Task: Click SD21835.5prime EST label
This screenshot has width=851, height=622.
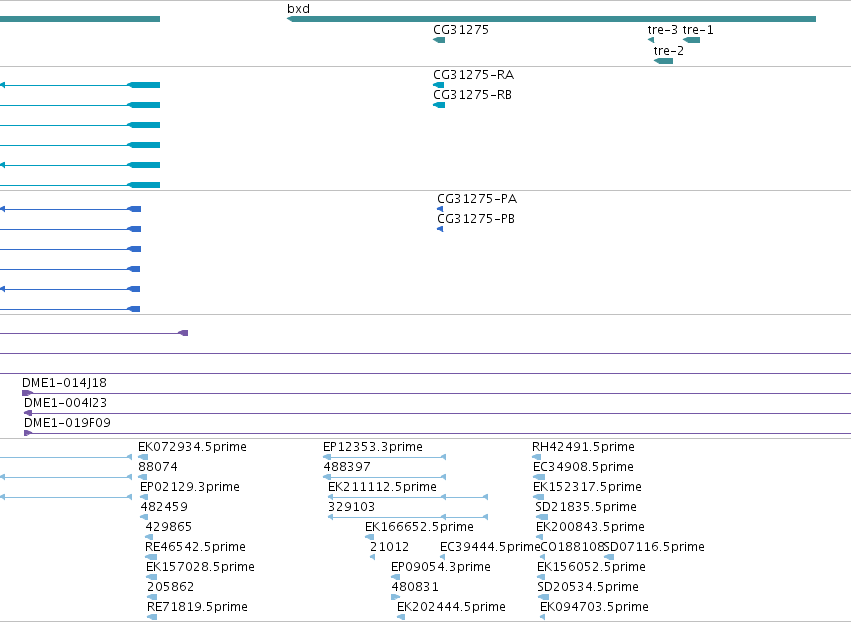Action: pyautogui.click(x=586, y=507)
